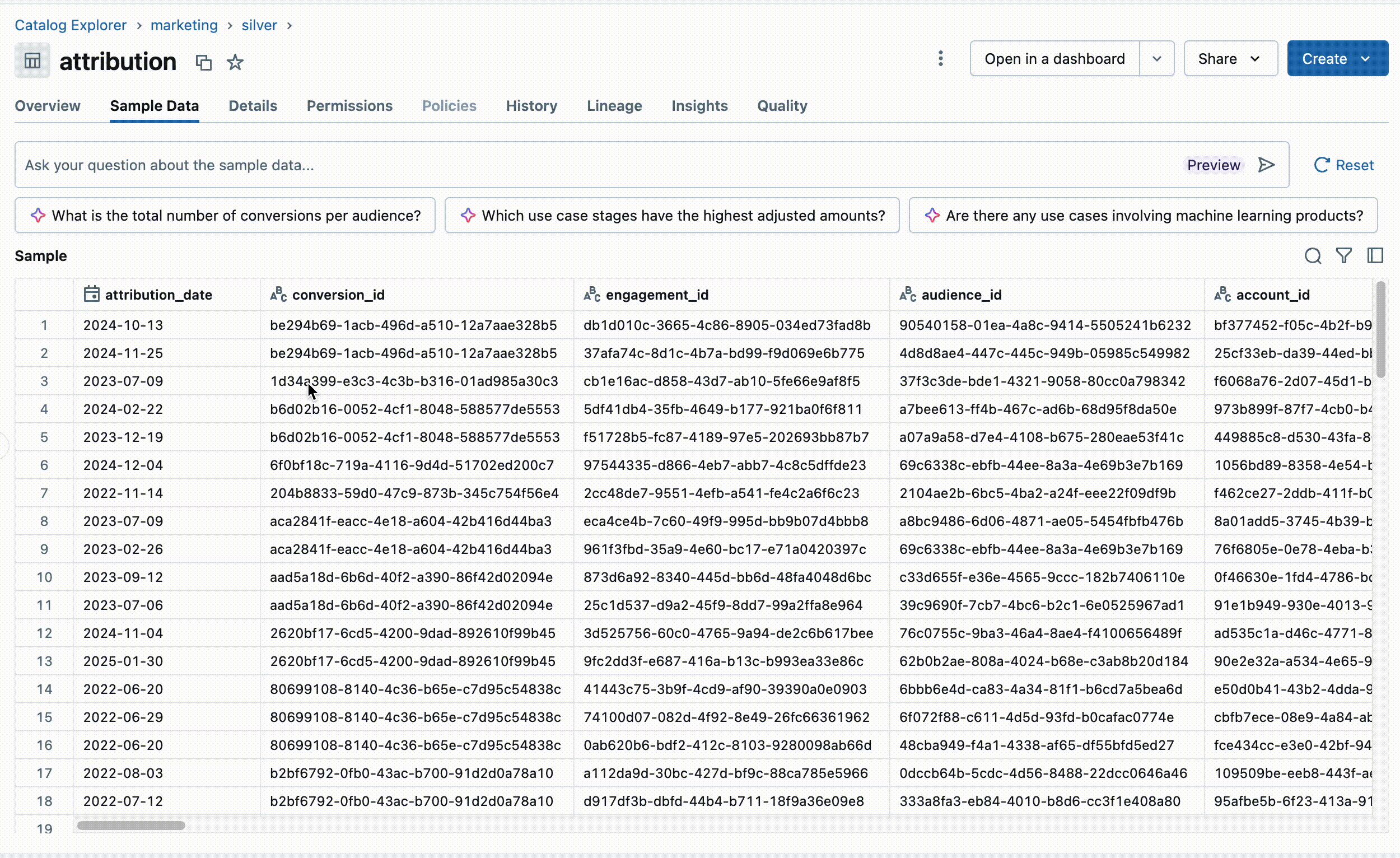Click the Reset refresh icon
The image size is (1400, 858).
pos(1322,165)
